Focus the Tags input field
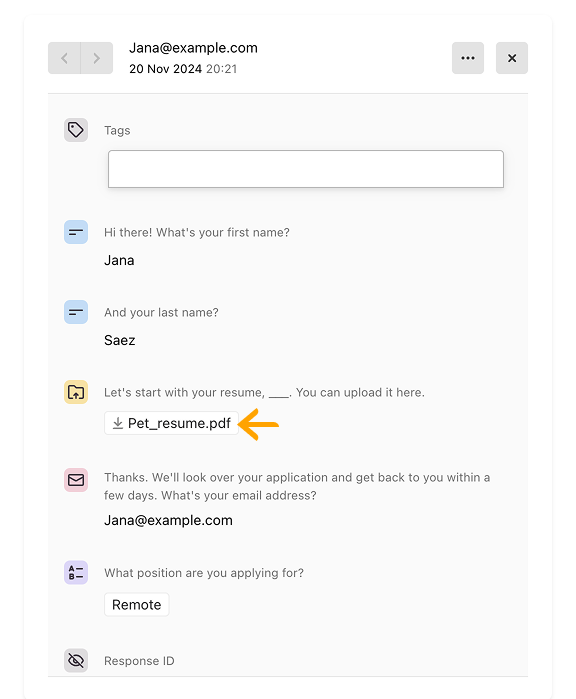576x699 pixels. coord(306,169)
